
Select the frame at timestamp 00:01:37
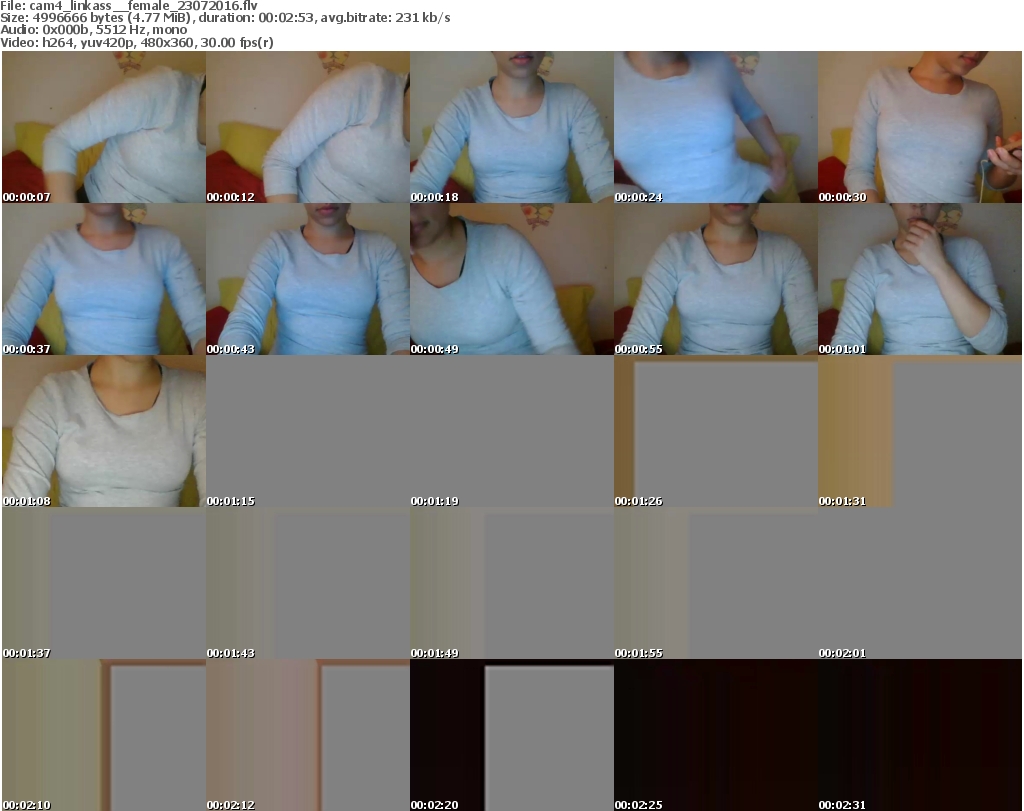click(x=104, y=584)
